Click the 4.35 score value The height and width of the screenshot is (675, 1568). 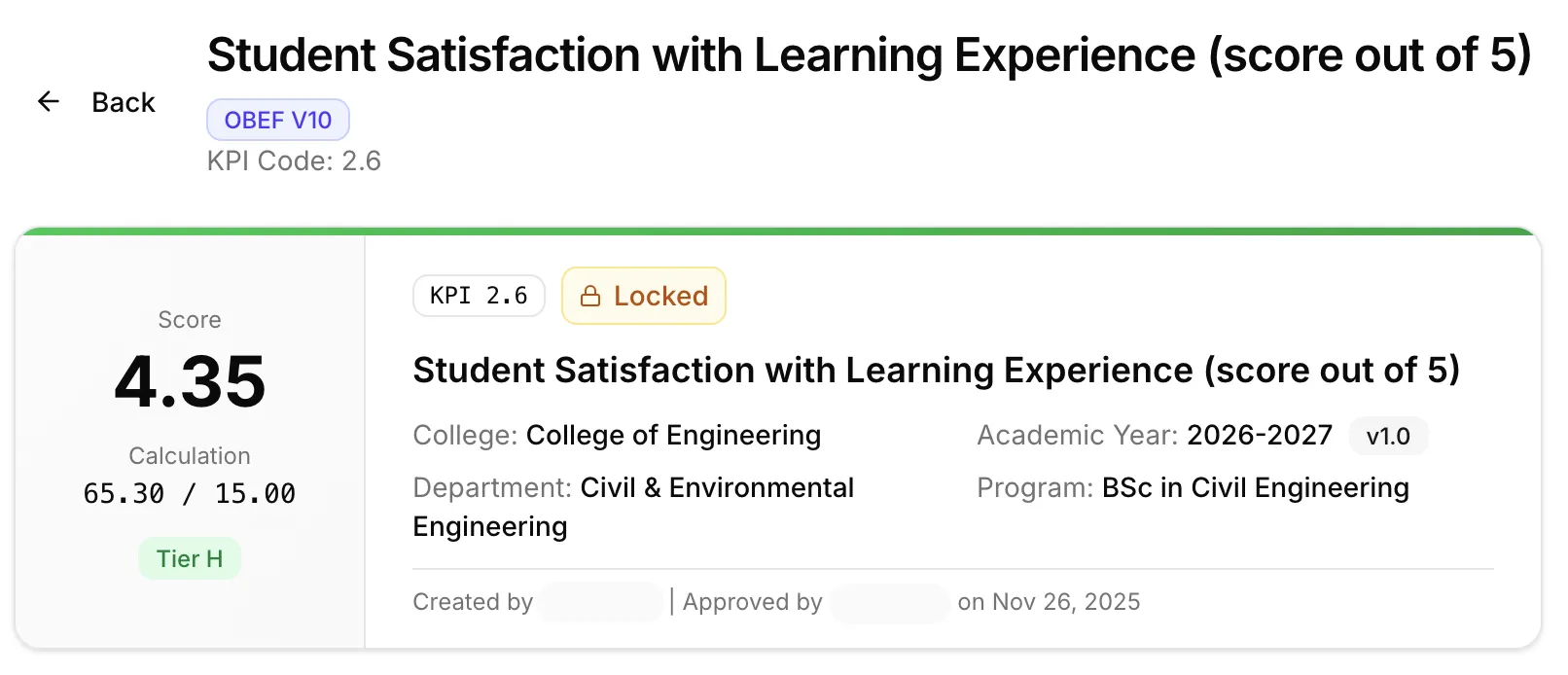pyautogui.click(x=190, y=381)
